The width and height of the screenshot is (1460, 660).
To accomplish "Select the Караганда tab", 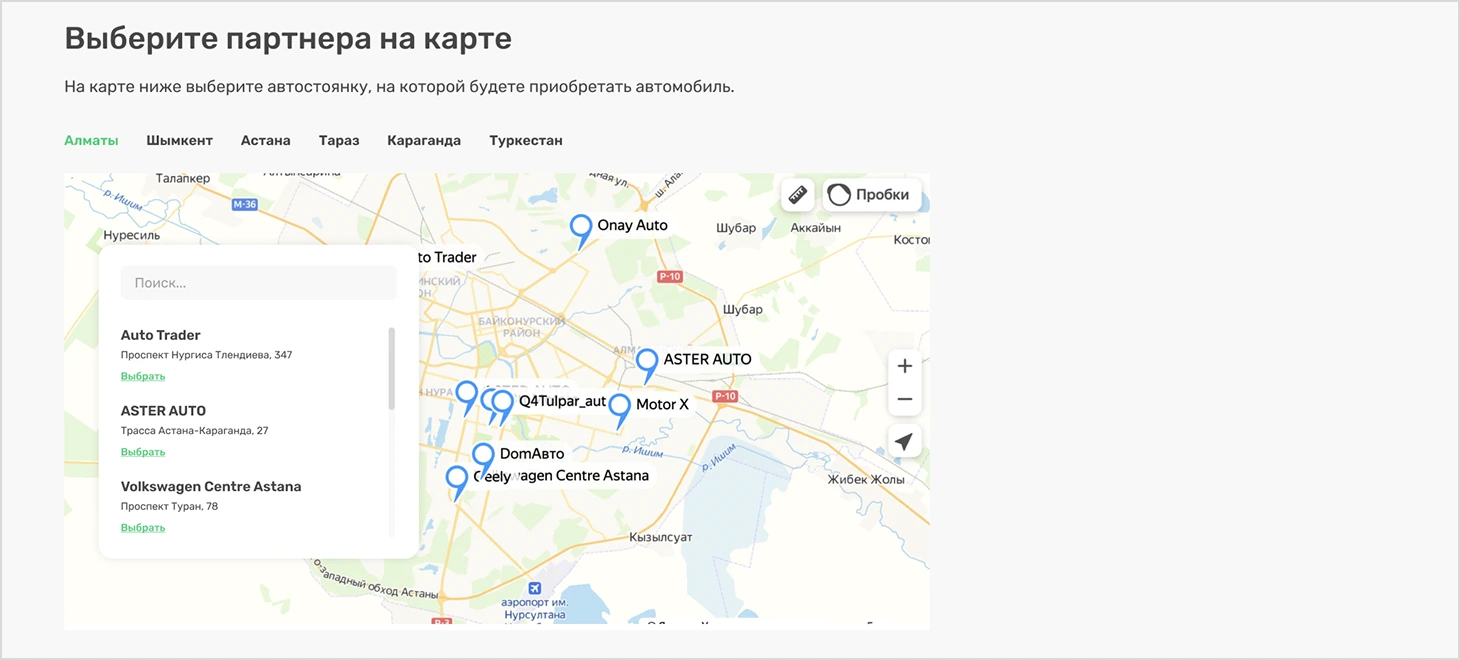I will coord(424,140).
